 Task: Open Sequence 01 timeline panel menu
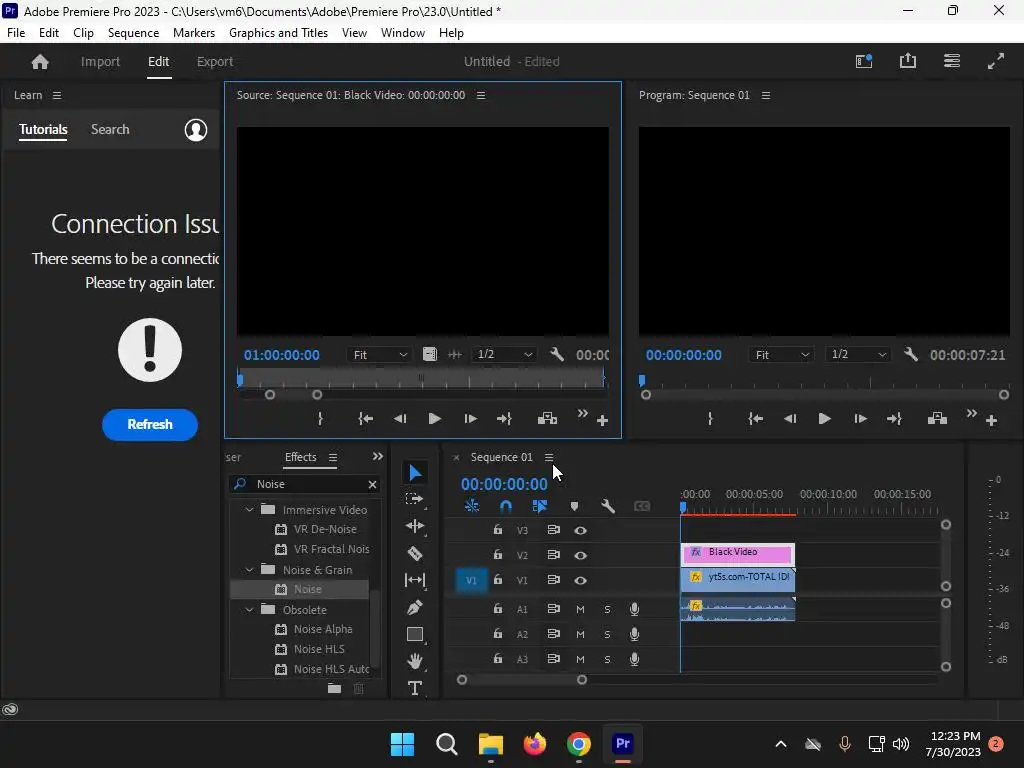point(549,457)
